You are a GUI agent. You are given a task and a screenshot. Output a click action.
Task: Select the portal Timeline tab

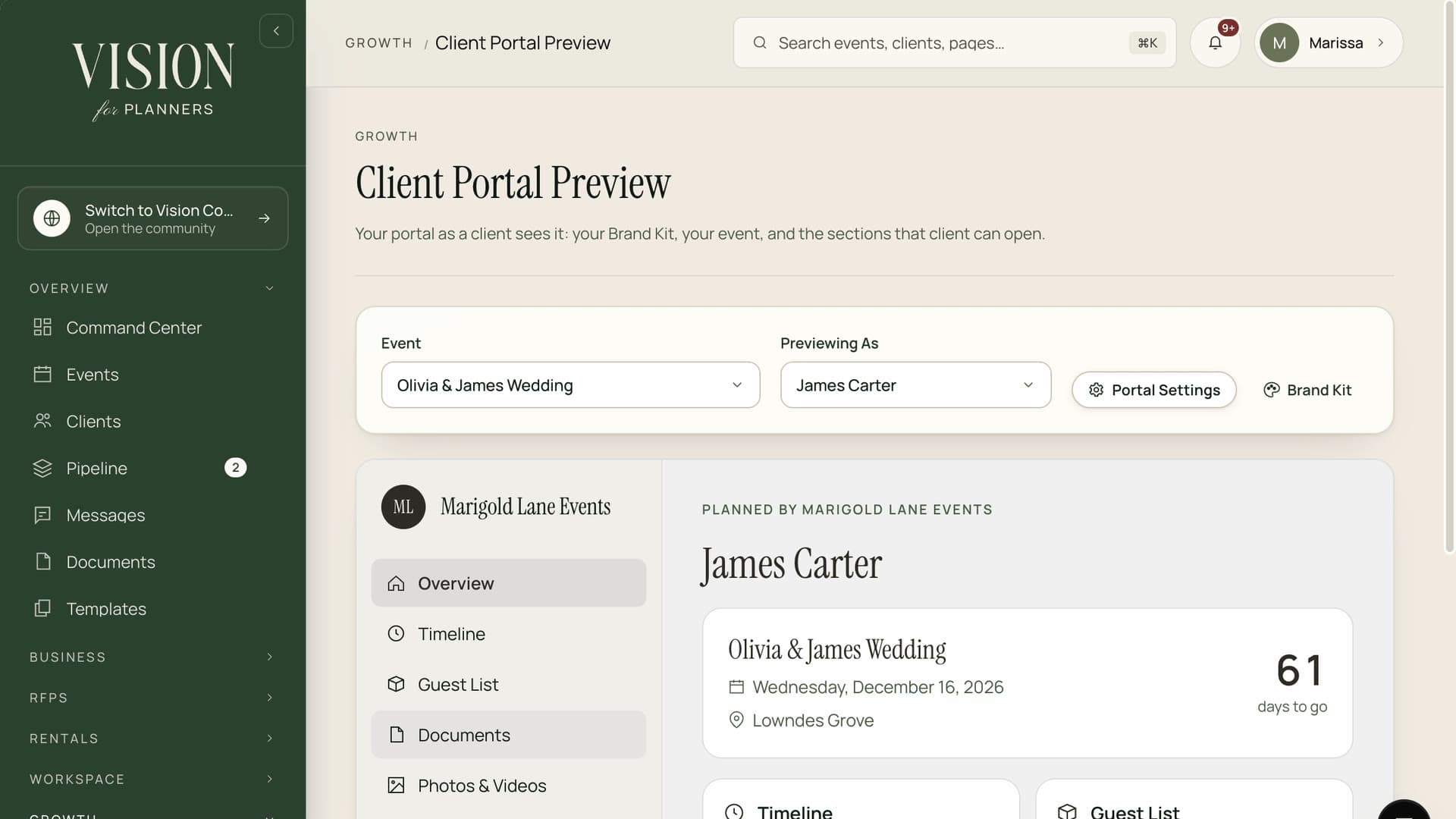click(x=508, y=634)
